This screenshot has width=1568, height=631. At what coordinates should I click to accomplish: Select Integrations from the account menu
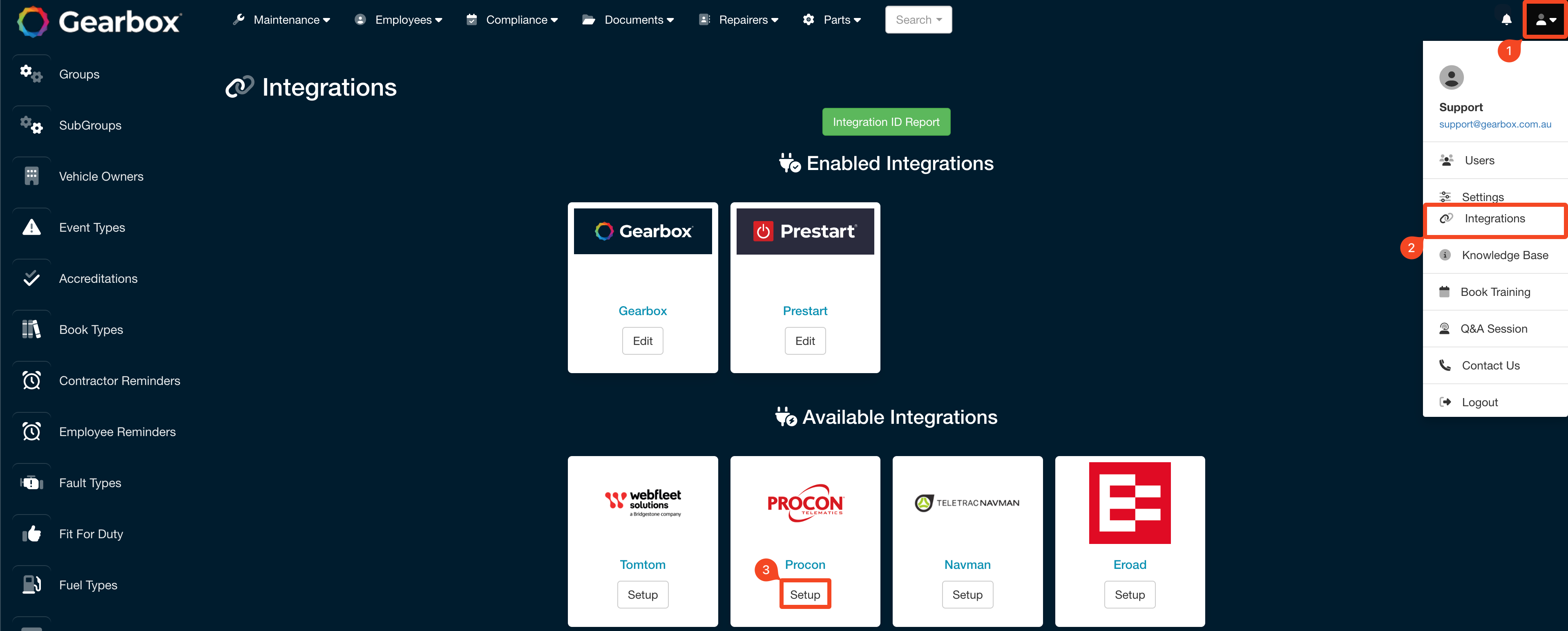point(1495,219)
